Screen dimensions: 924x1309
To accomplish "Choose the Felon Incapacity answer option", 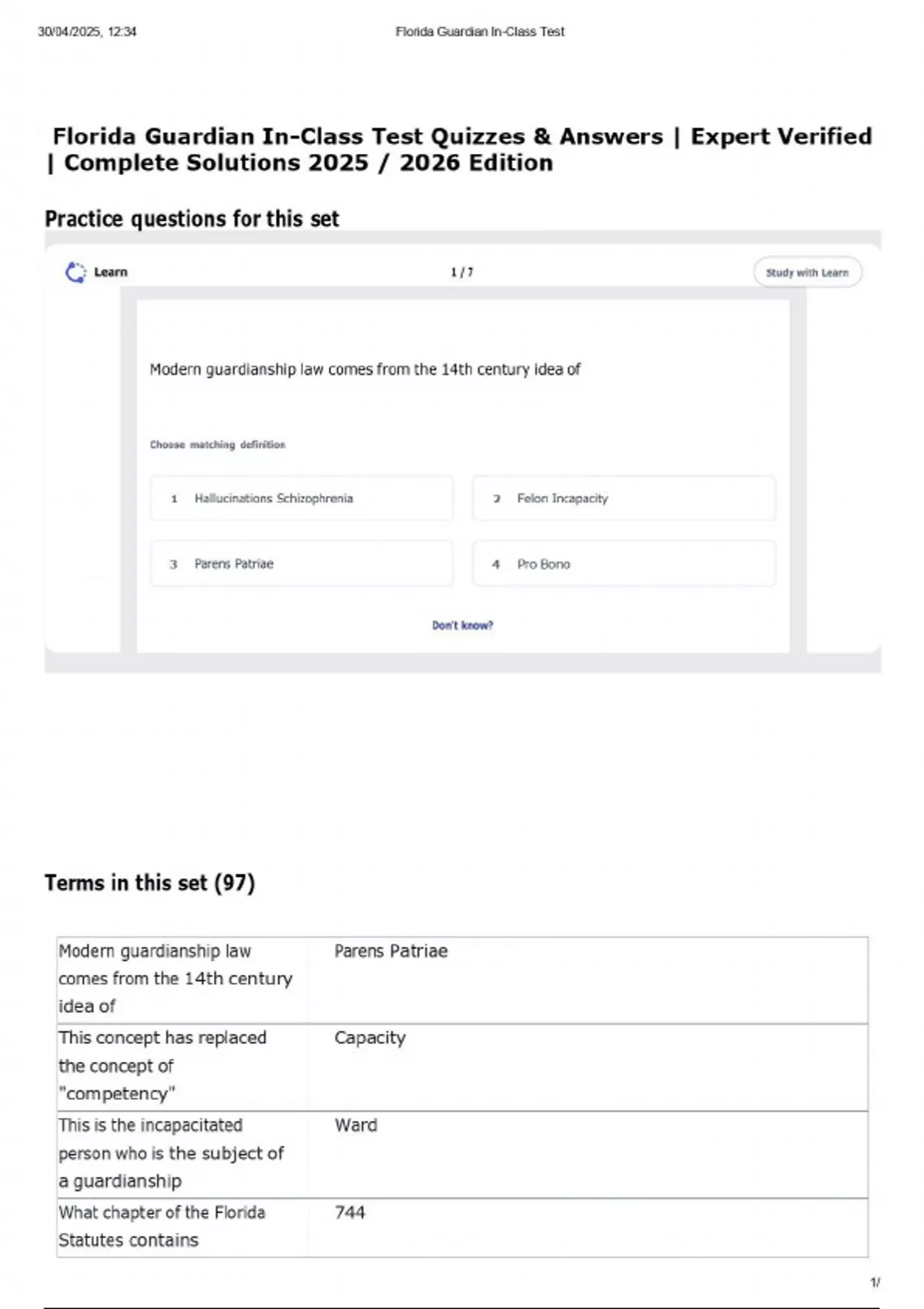I will pyautogui.click(x=624, y=499).
